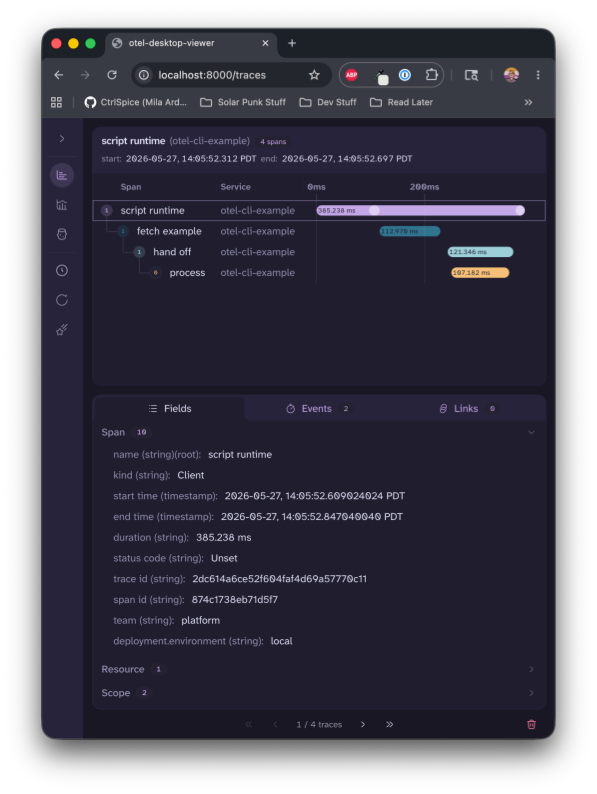Image resolution: width=597 pixels, height=794 pixels.
Task: Select the process span row
Action: [319, 273]
